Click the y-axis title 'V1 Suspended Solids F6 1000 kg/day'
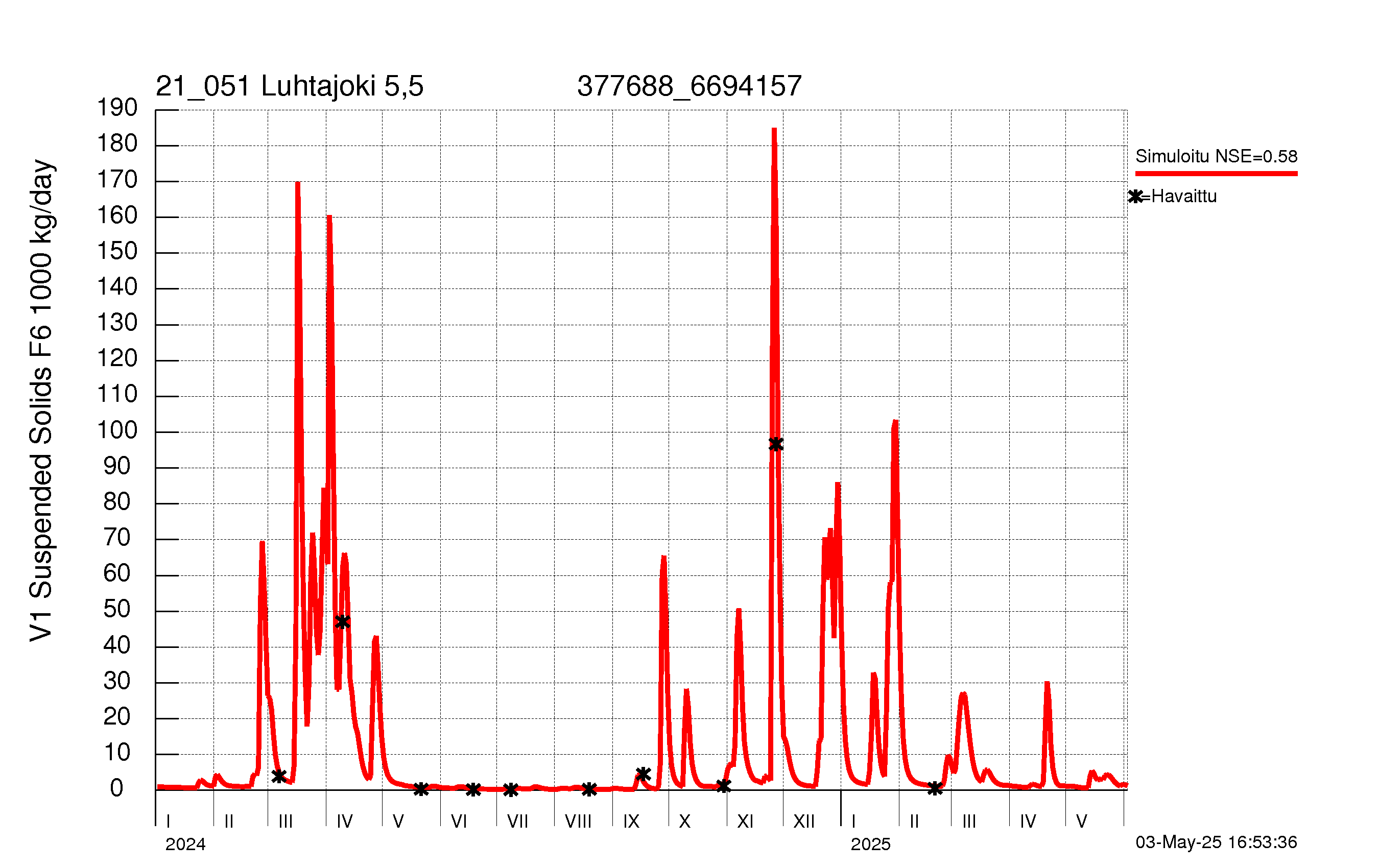 tap(41, 401)
